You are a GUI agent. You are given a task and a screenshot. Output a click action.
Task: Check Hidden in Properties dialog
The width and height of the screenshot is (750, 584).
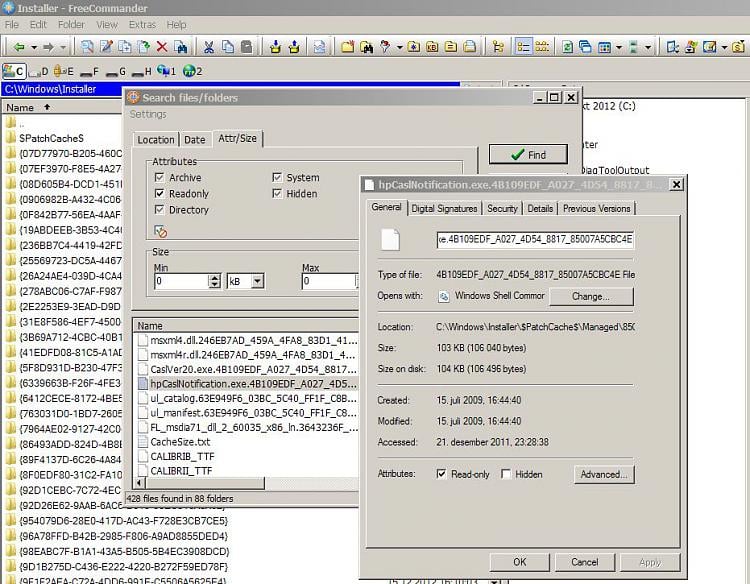coord(506,474)
